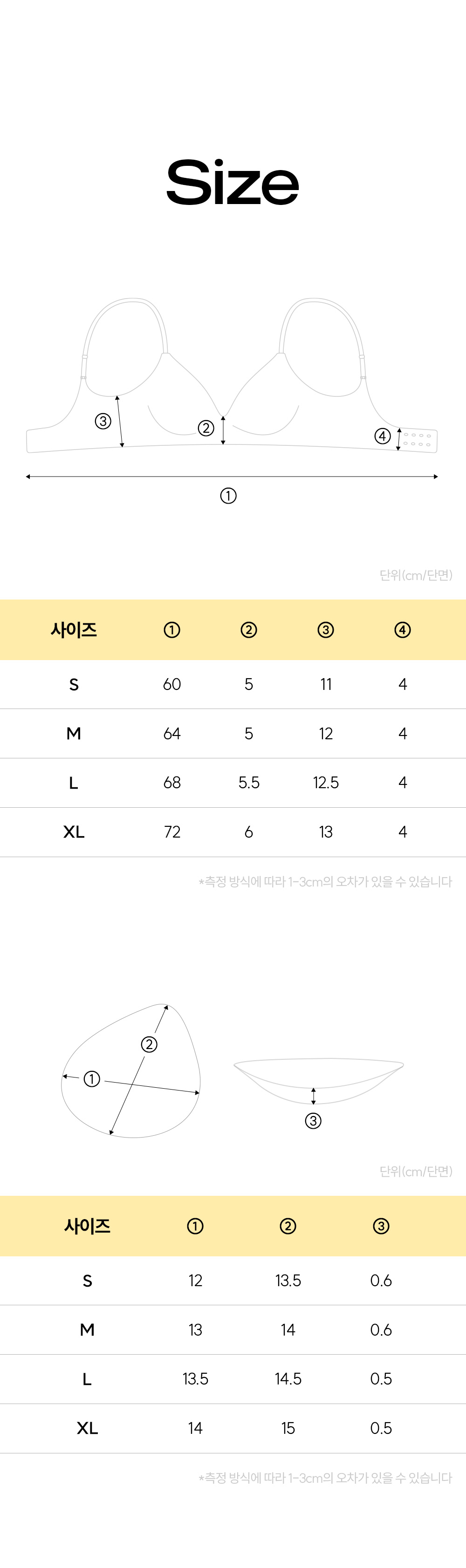Screen dimensions: 466x1568
Task: Click the circled 3 header in the second table
Action: pos(381,1226)
